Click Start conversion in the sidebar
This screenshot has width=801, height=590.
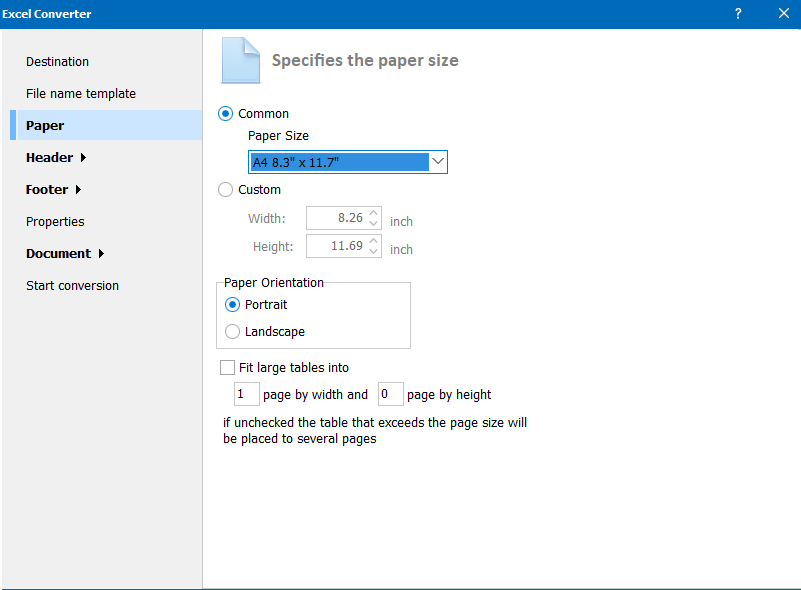(x=72, y=285)
